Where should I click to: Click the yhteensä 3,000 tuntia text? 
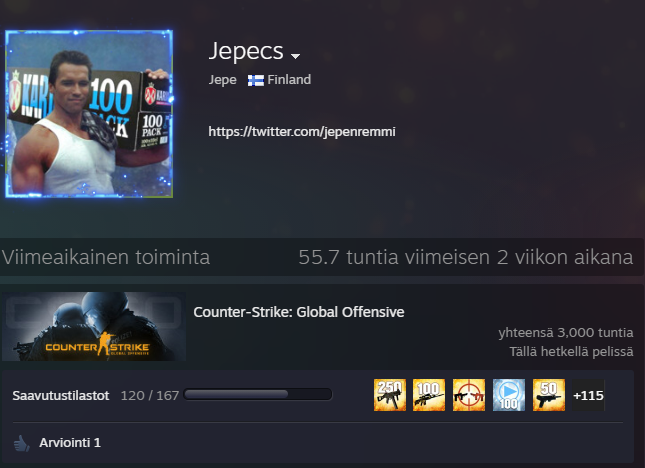click(x=566, y=332)
